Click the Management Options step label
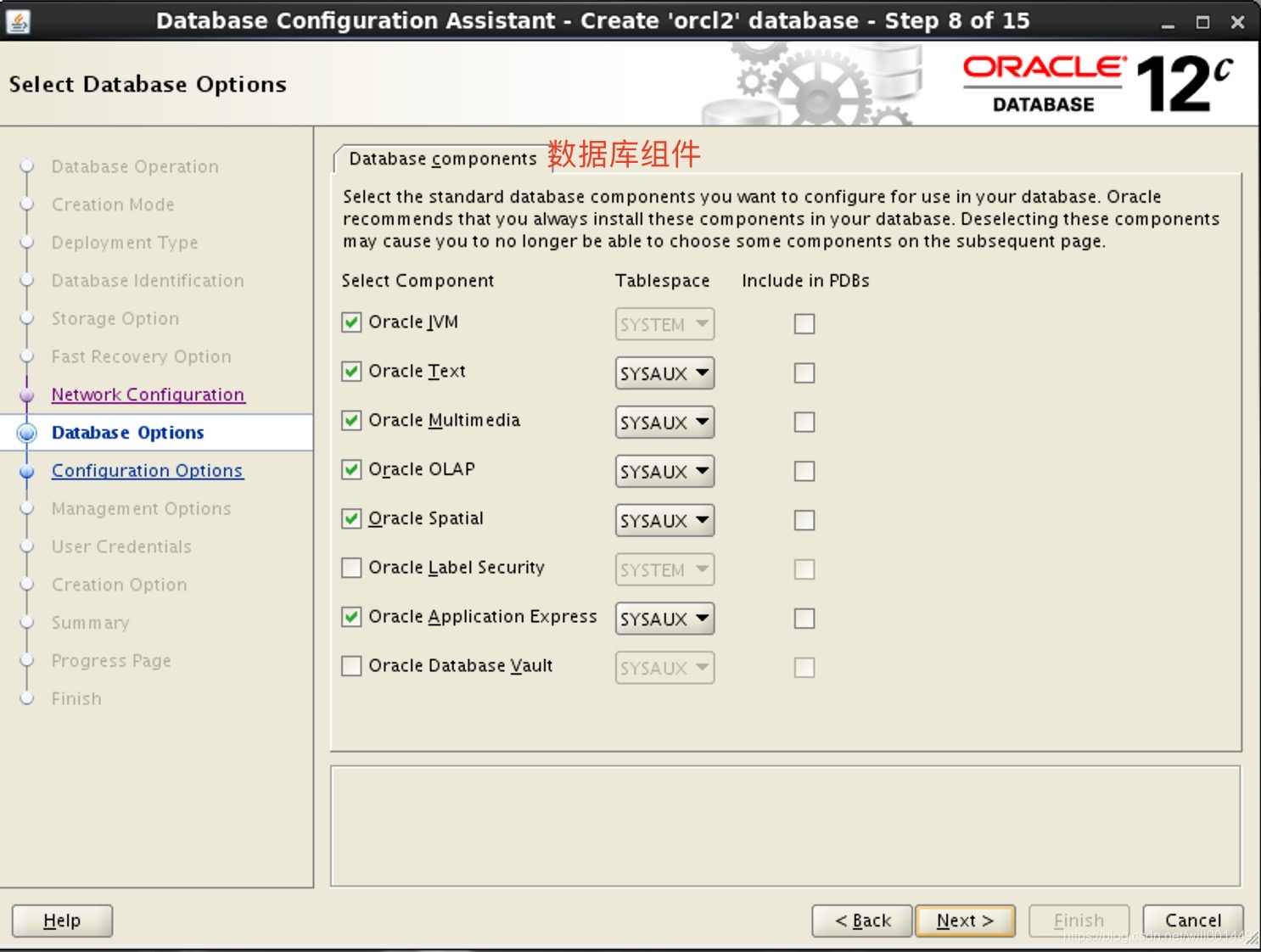This screenshot has height=952, width=1261. 141,509
